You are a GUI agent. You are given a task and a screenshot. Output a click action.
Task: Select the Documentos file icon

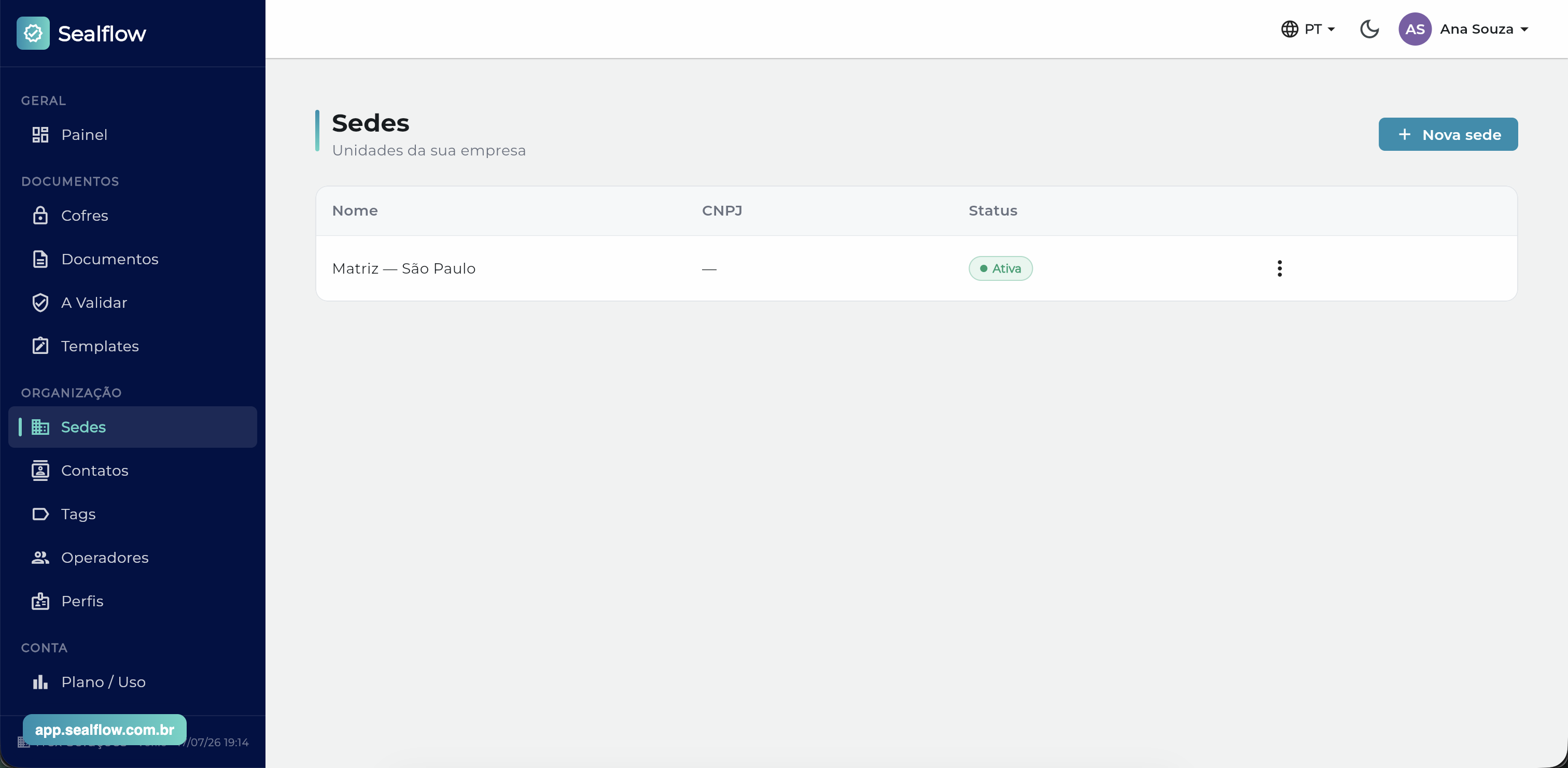40,259
